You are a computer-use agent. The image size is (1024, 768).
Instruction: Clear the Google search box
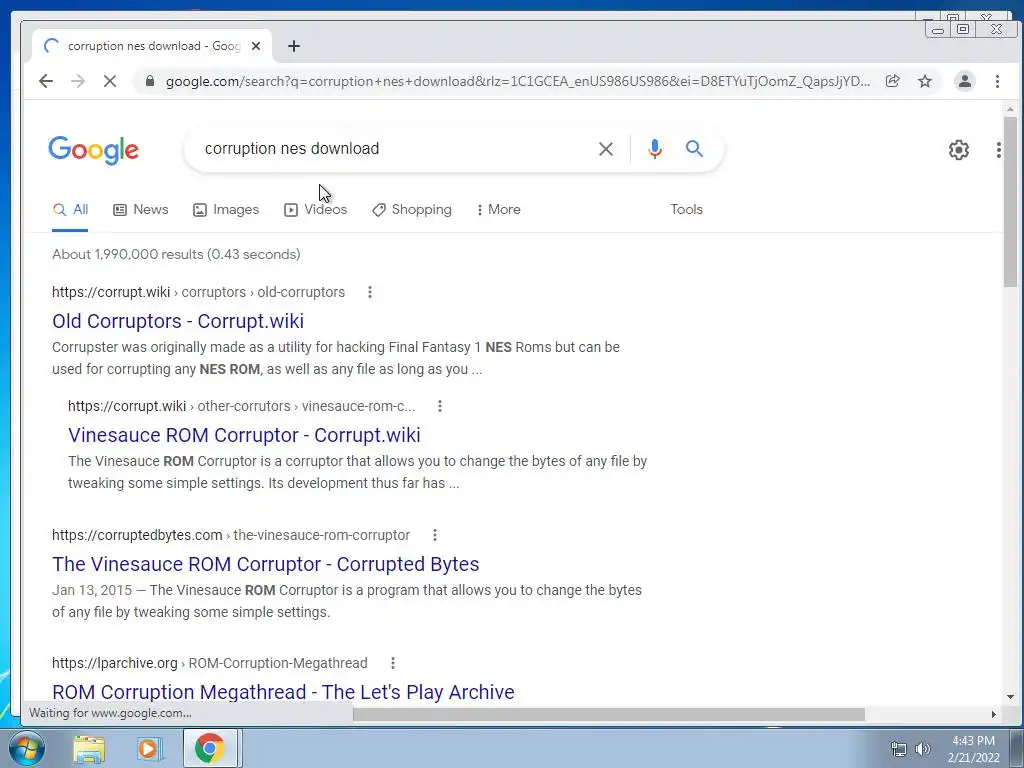pyautogui.click(x=605, y=149)
